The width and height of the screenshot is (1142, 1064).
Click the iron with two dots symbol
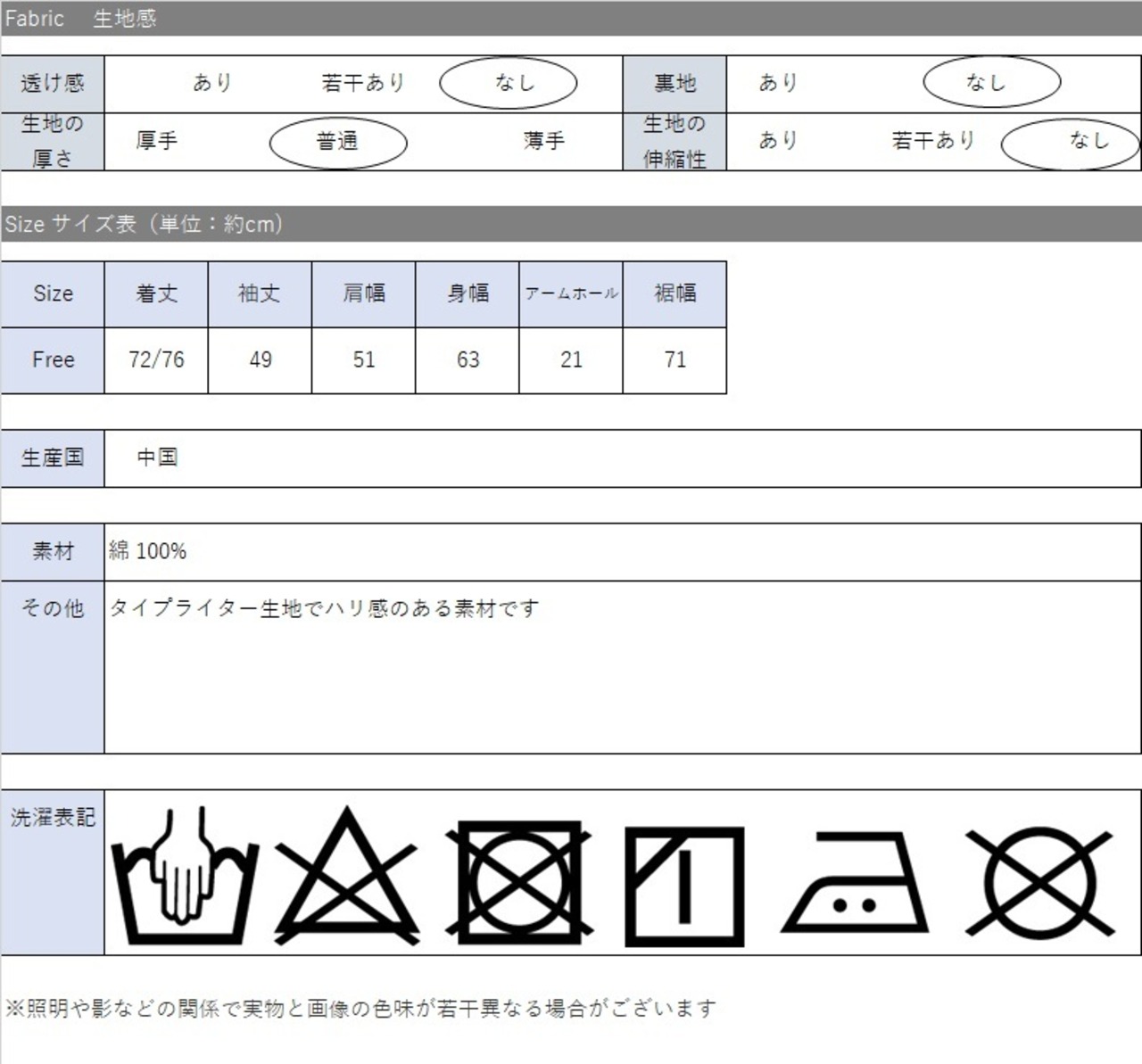coord(855,882)
